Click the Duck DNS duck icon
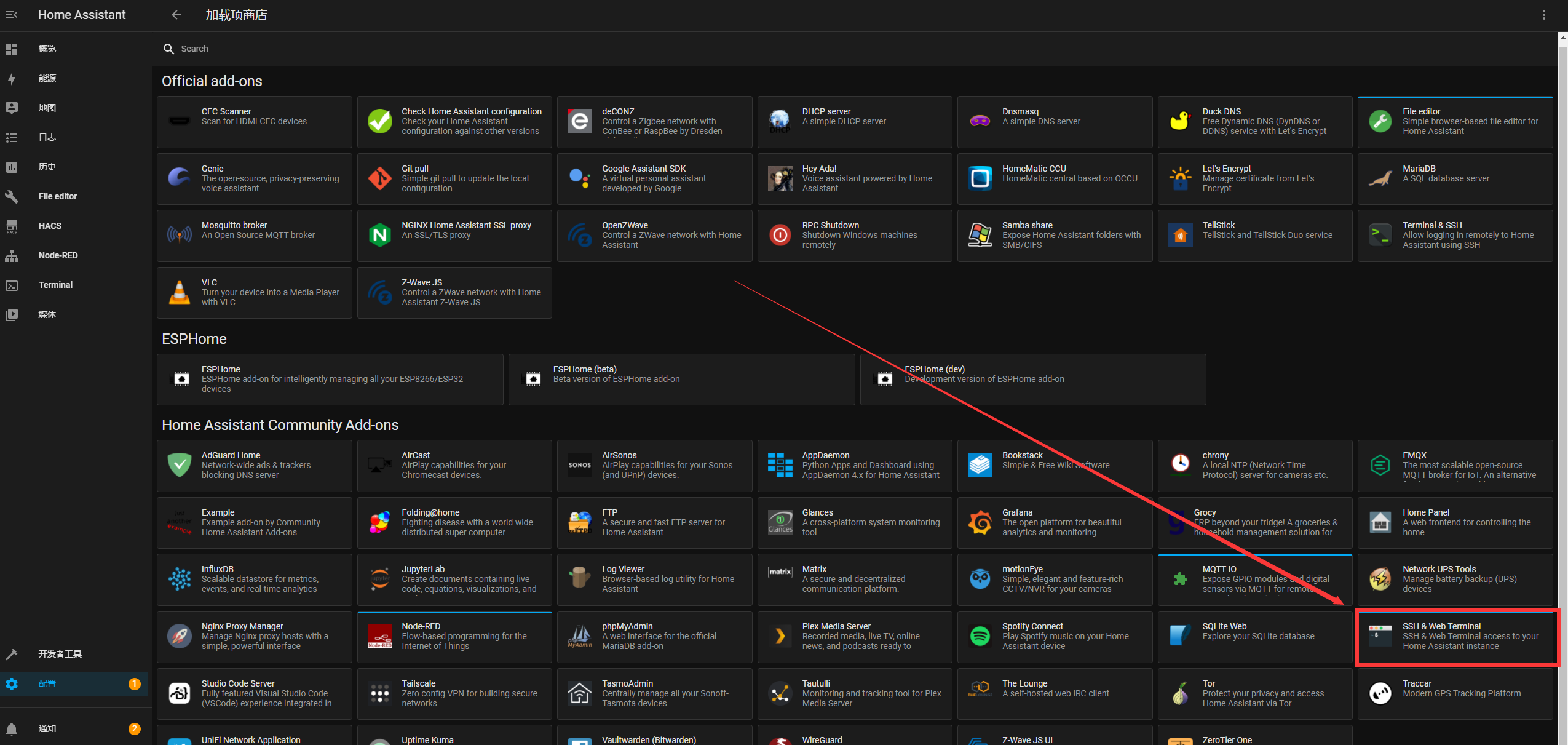 click(x=1181, y=121)
